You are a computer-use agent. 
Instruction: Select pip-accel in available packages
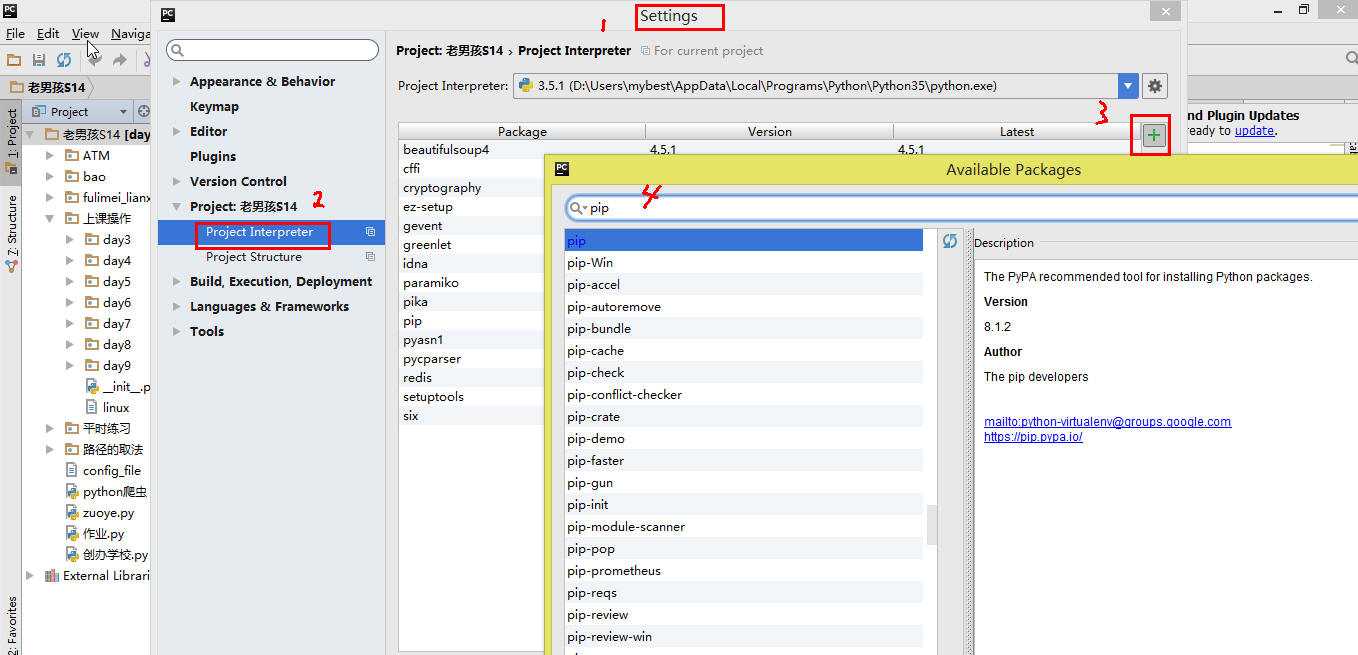coord(743,285)
